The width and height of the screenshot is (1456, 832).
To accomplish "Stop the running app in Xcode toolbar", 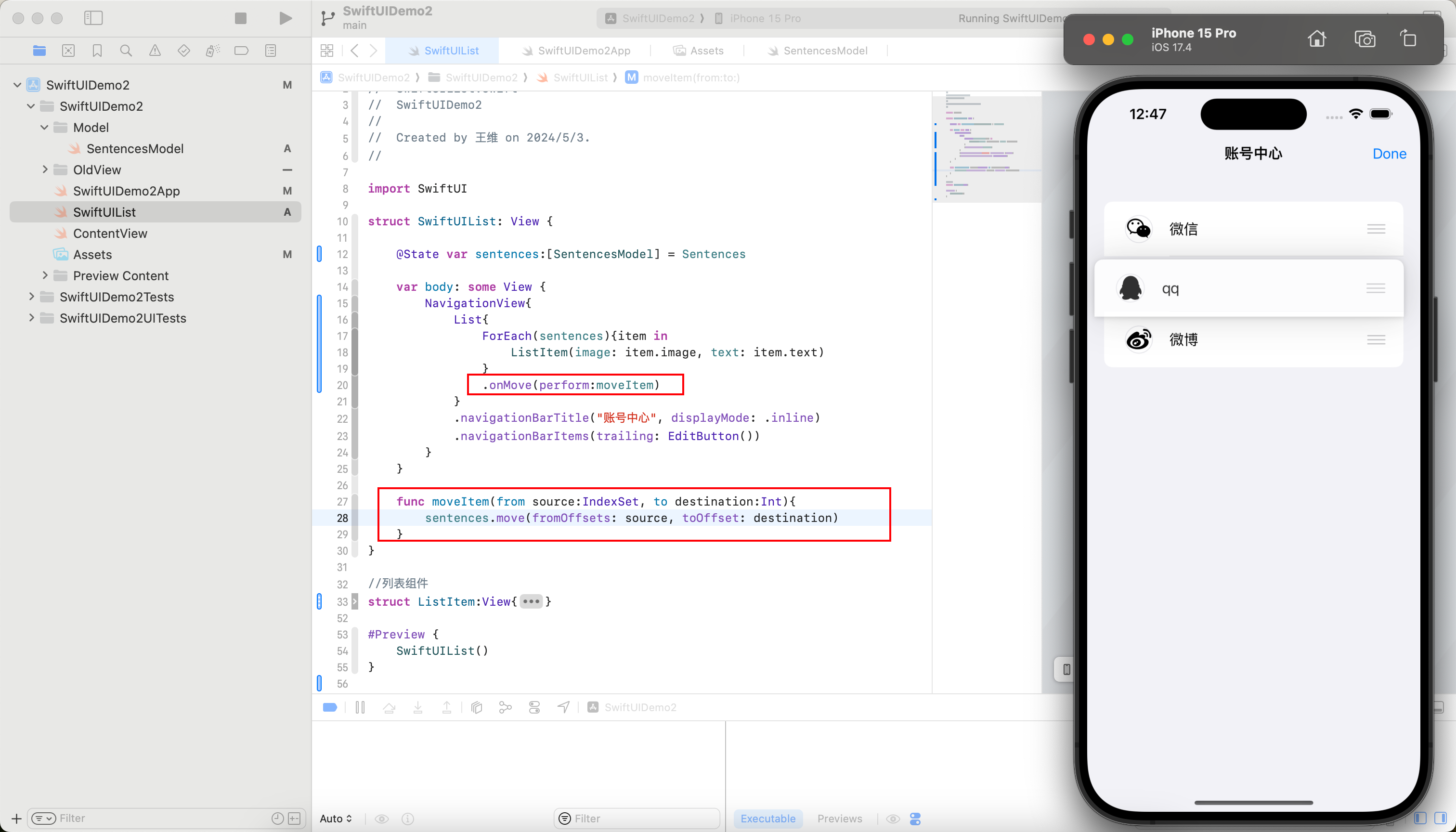I will [241, 18].
